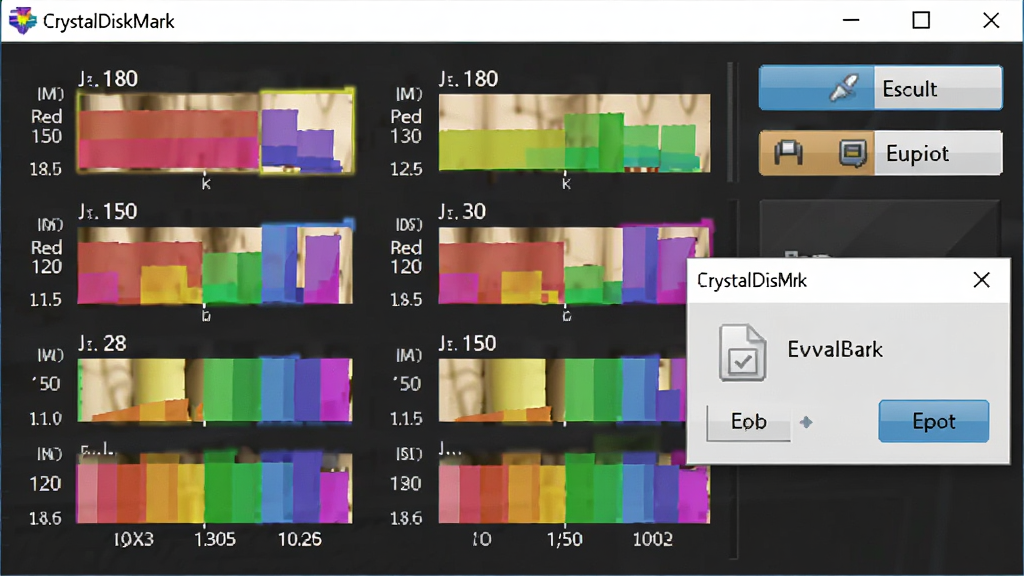Image resolution: width=1024 pixels, height=576 pixels.
Task: Click the third-row right chart labeled 150
Action: point(562,390)
